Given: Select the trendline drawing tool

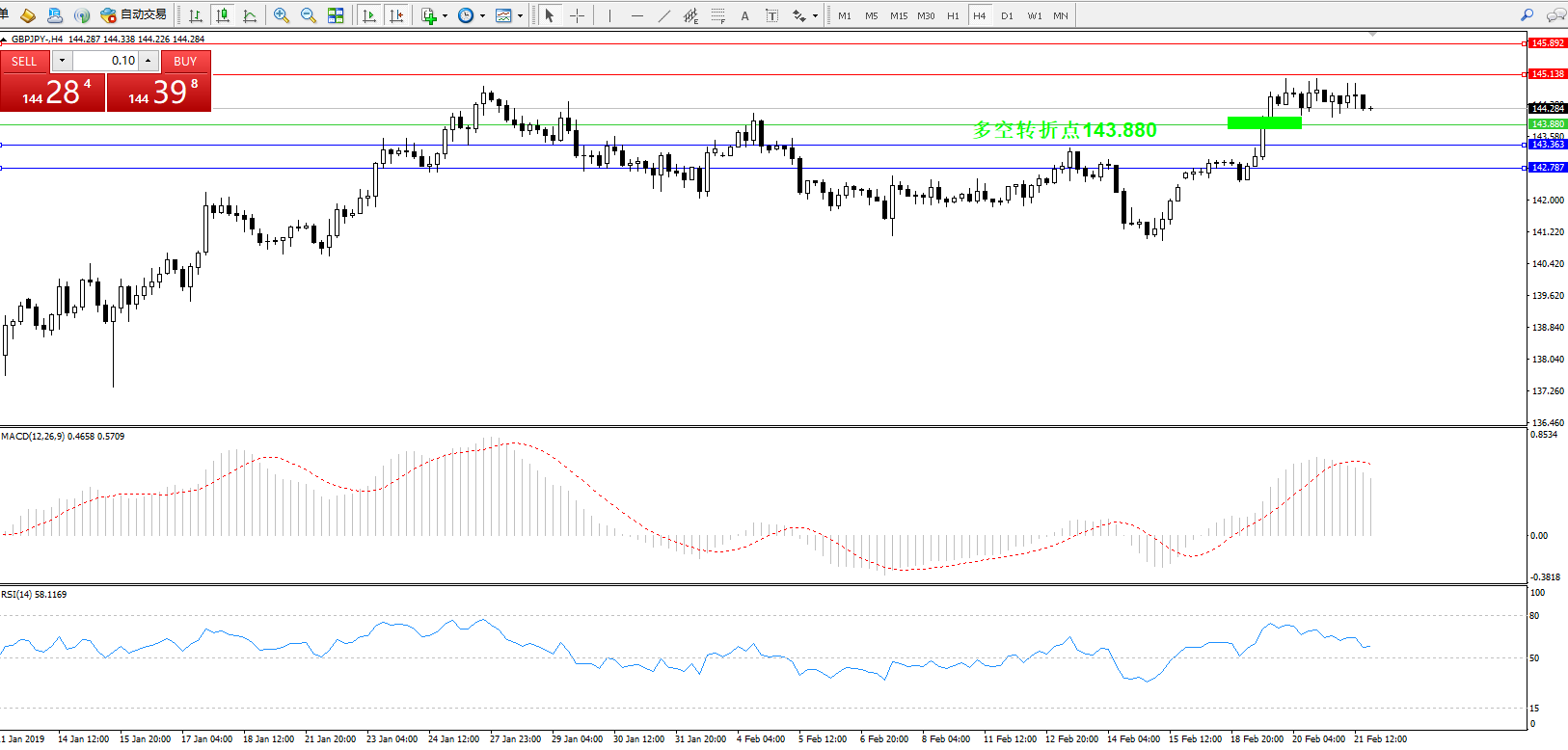Looking at the screenshot, I should pyautogui.click(x=663, y=15).
